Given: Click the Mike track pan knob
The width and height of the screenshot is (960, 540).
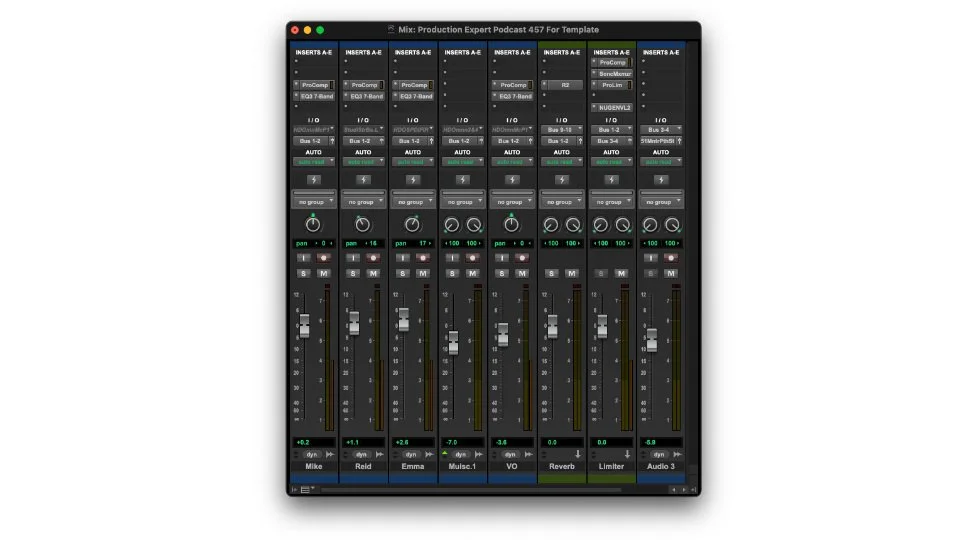Looking at the screenshot, I should [313, 224].
